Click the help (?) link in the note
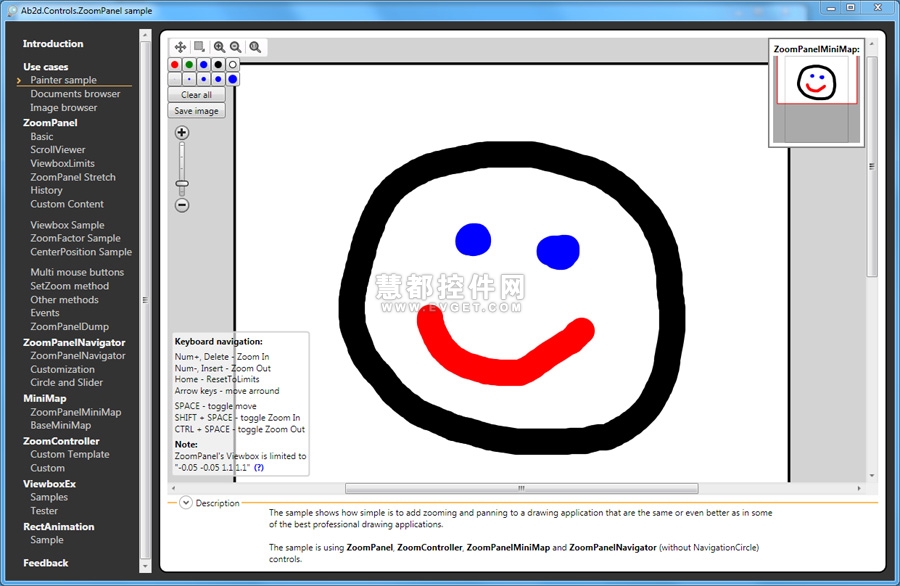This screenshot has width=900, height=586. click(259, 467)
